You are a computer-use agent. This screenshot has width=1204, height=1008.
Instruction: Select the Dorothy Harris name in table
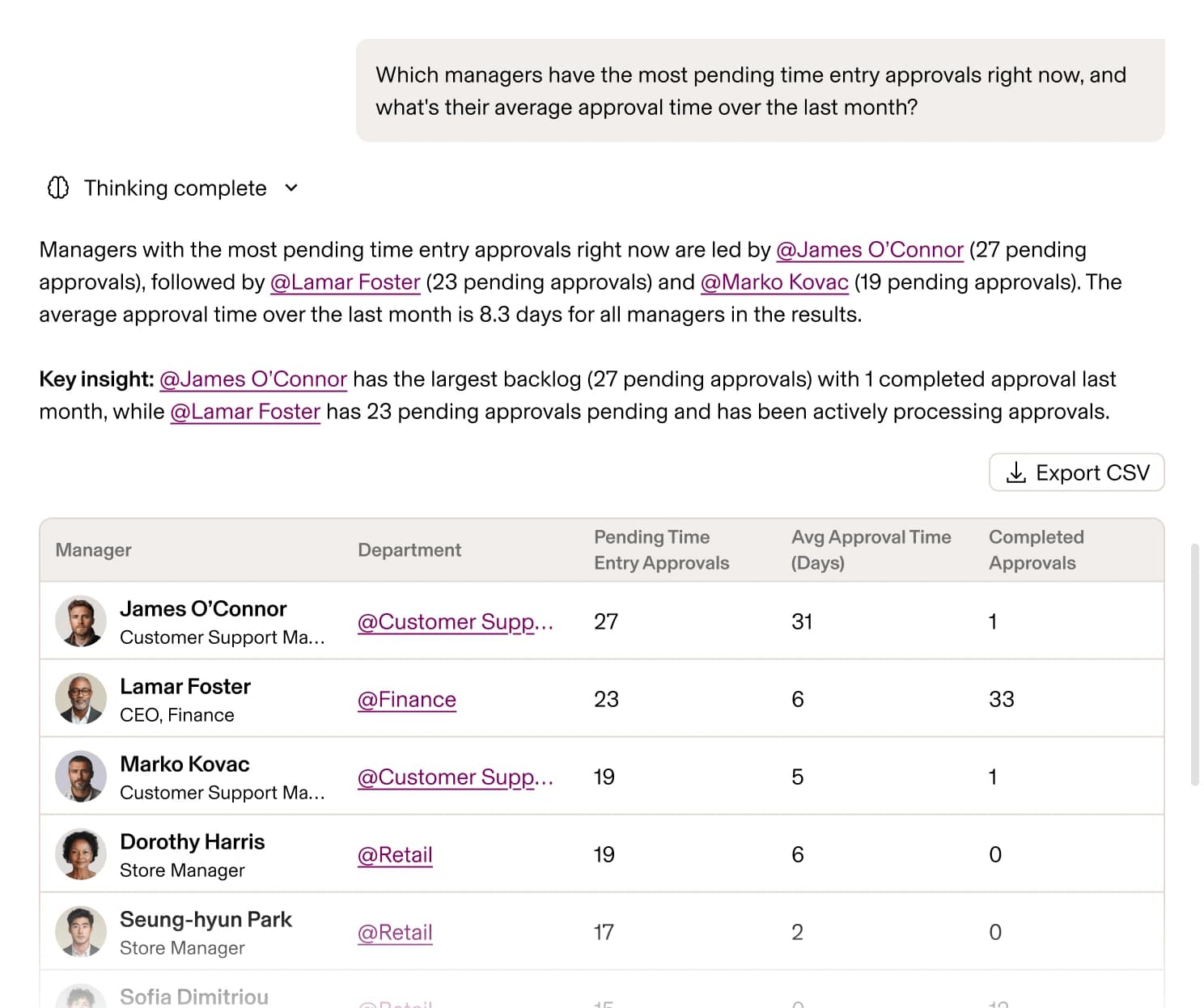[x=192, y=841]
